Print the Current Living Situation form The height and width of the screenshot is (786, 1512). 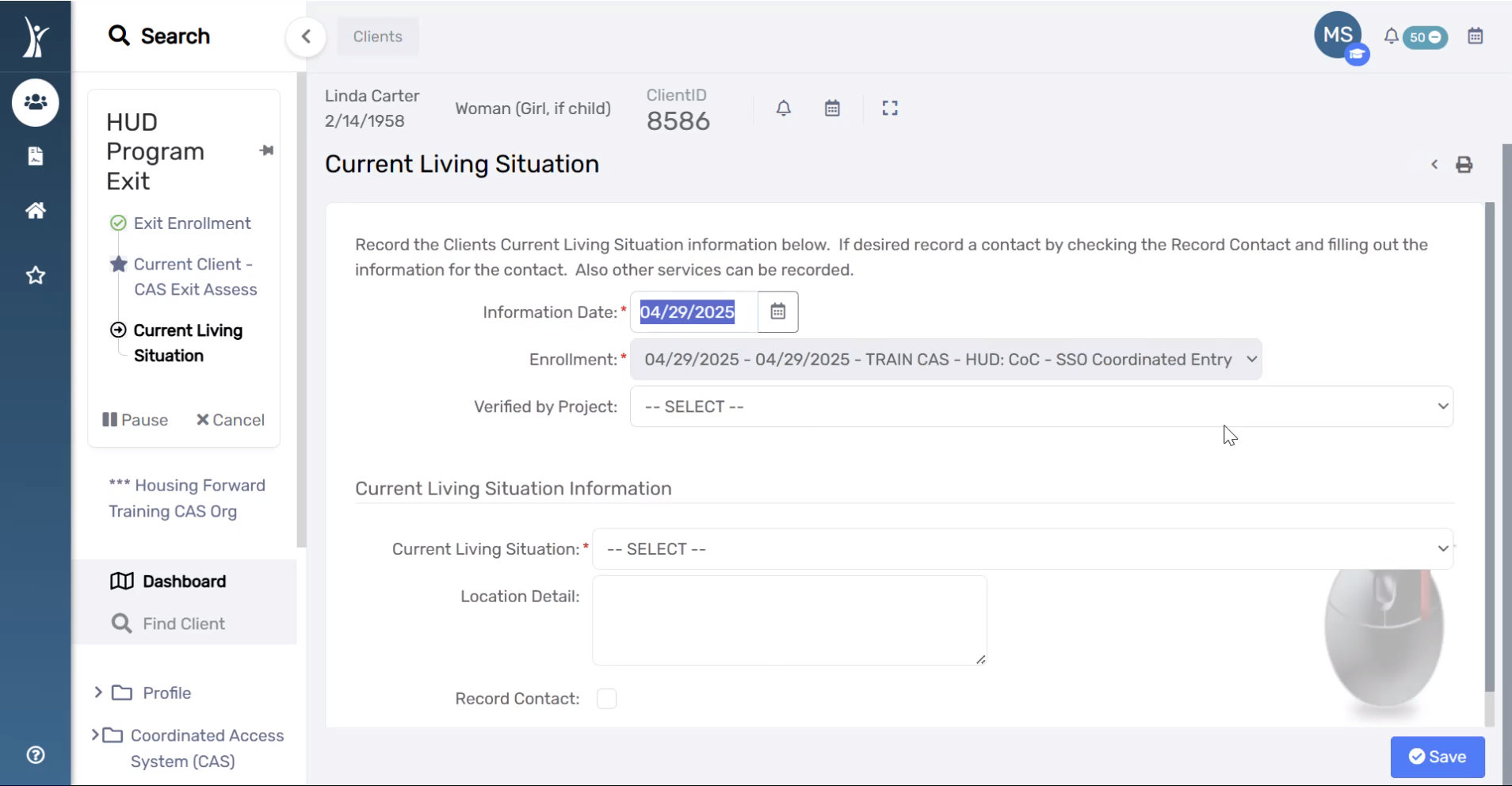[x=1464, y=165]
